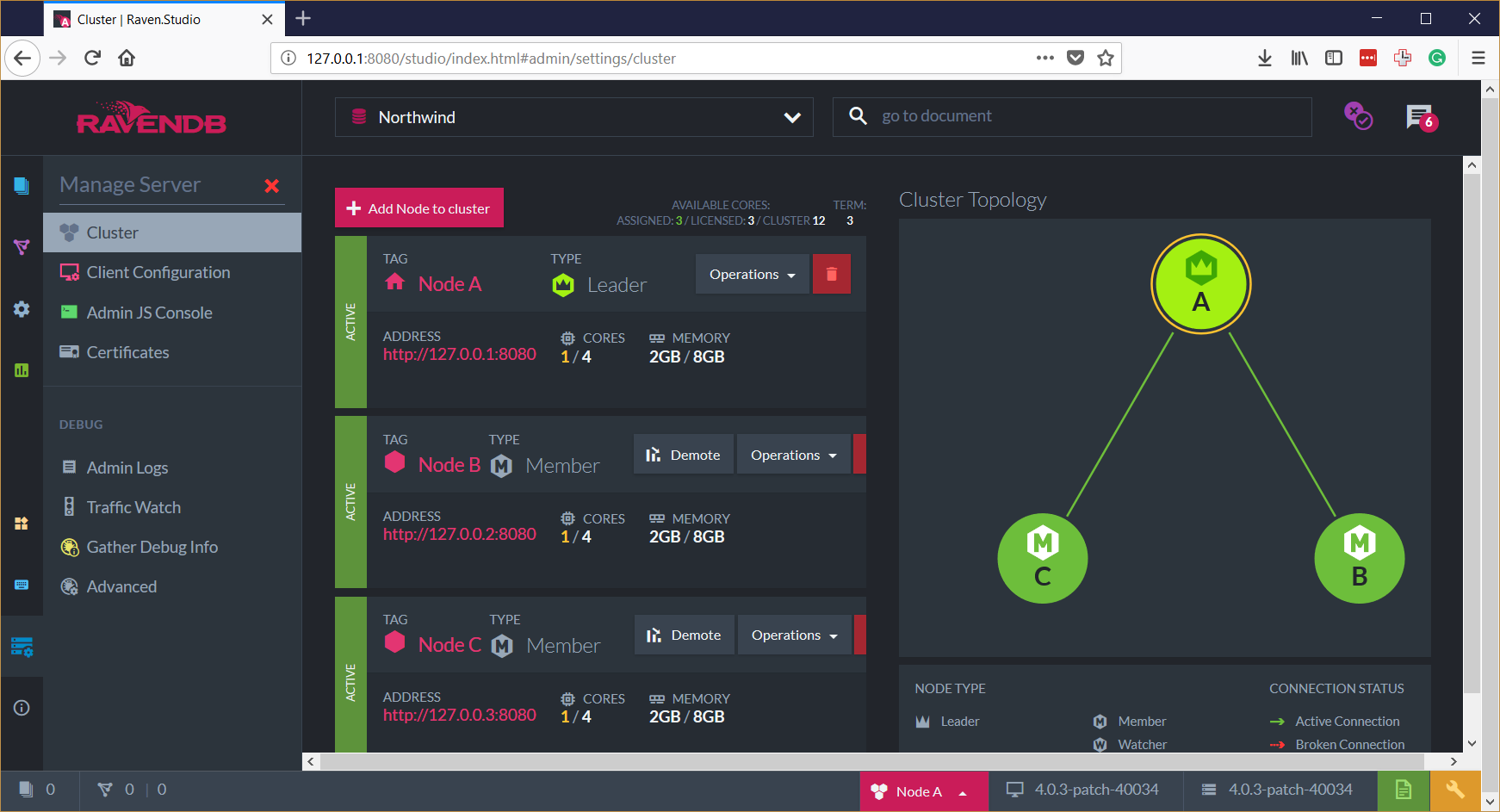Click the browser address bar URL
The image size is (1500, 812).
[491, 59]
